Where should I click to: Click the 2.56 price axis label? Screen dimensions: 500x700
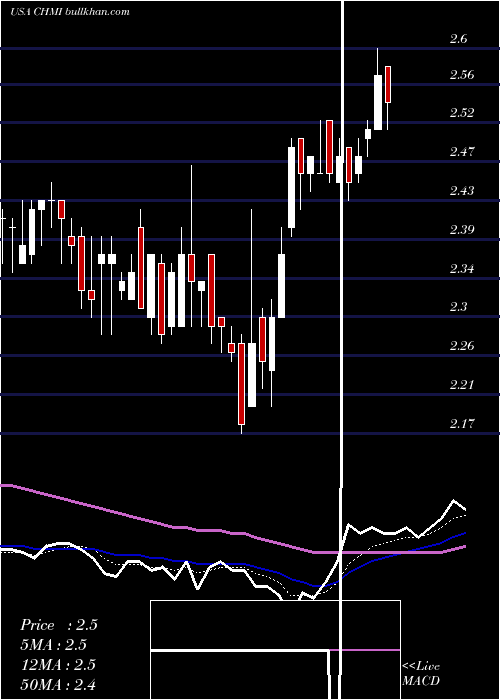point(462,75)
